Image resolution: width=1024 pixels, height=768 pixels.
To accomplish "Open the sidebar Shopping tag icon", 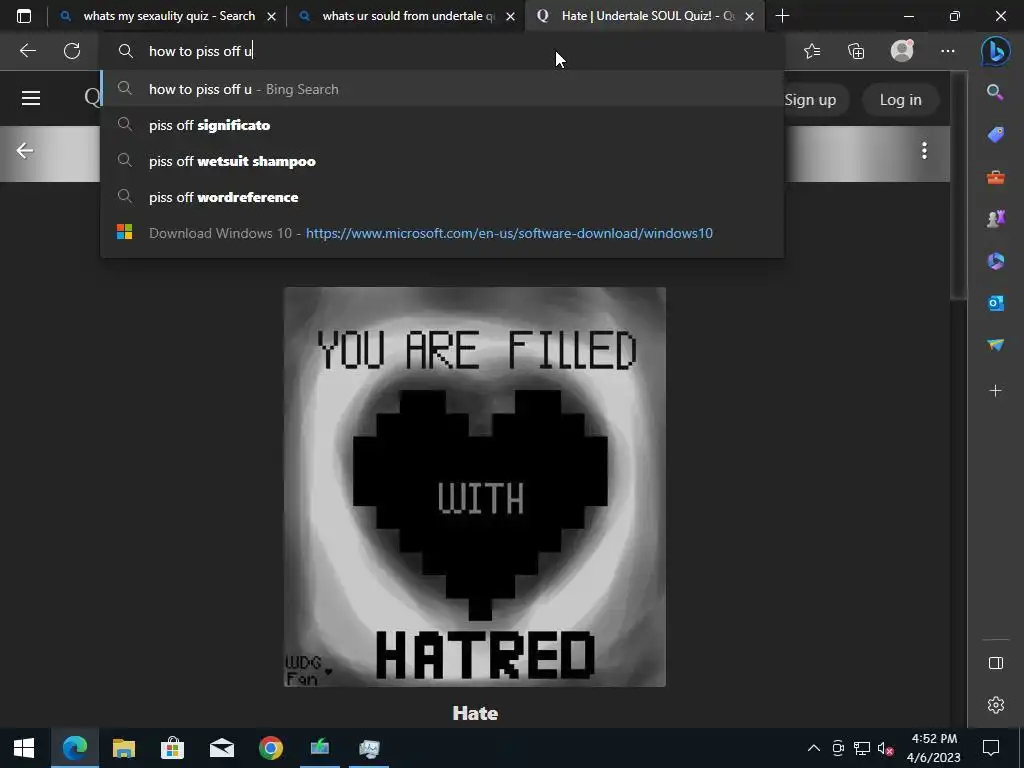I will click(x=995, y=135).
